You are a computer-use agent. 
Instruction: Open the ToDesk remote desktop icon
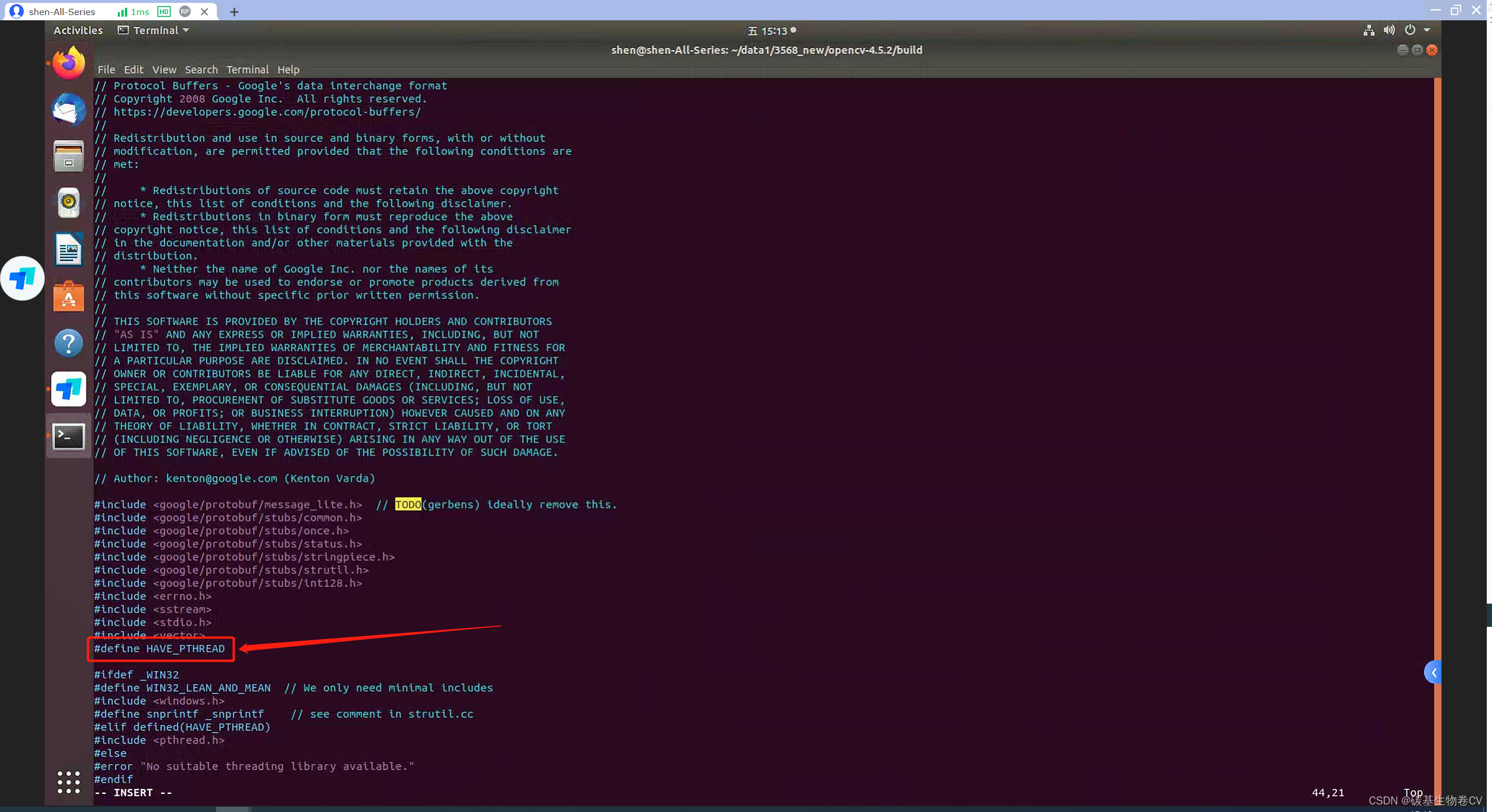68,389
